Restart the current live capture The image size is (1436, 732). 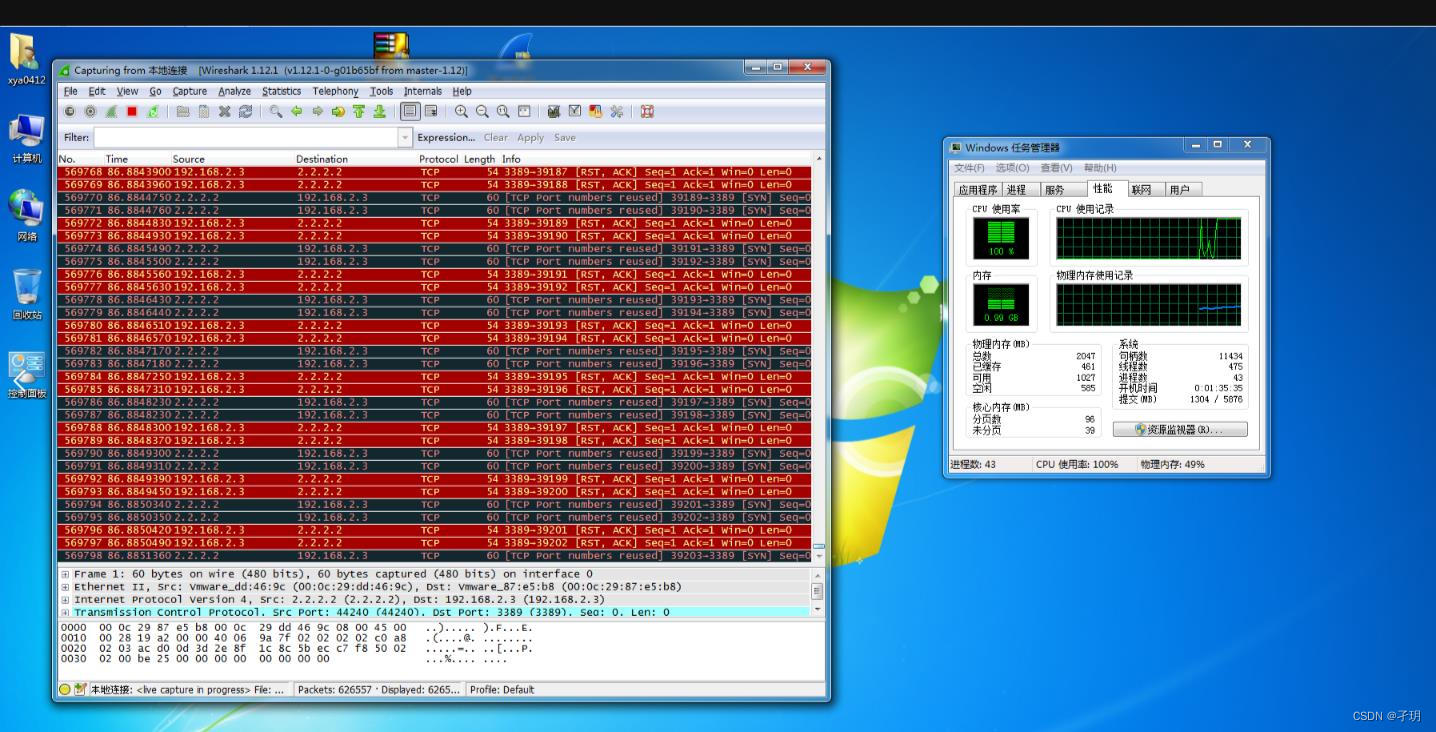coord(151,111)
